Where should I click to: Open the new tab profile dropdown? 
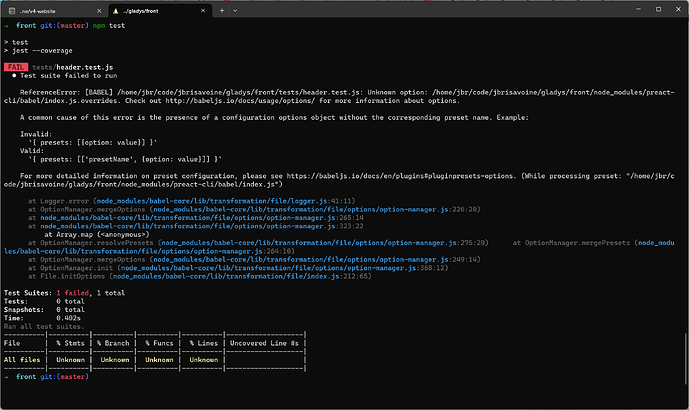235,11
